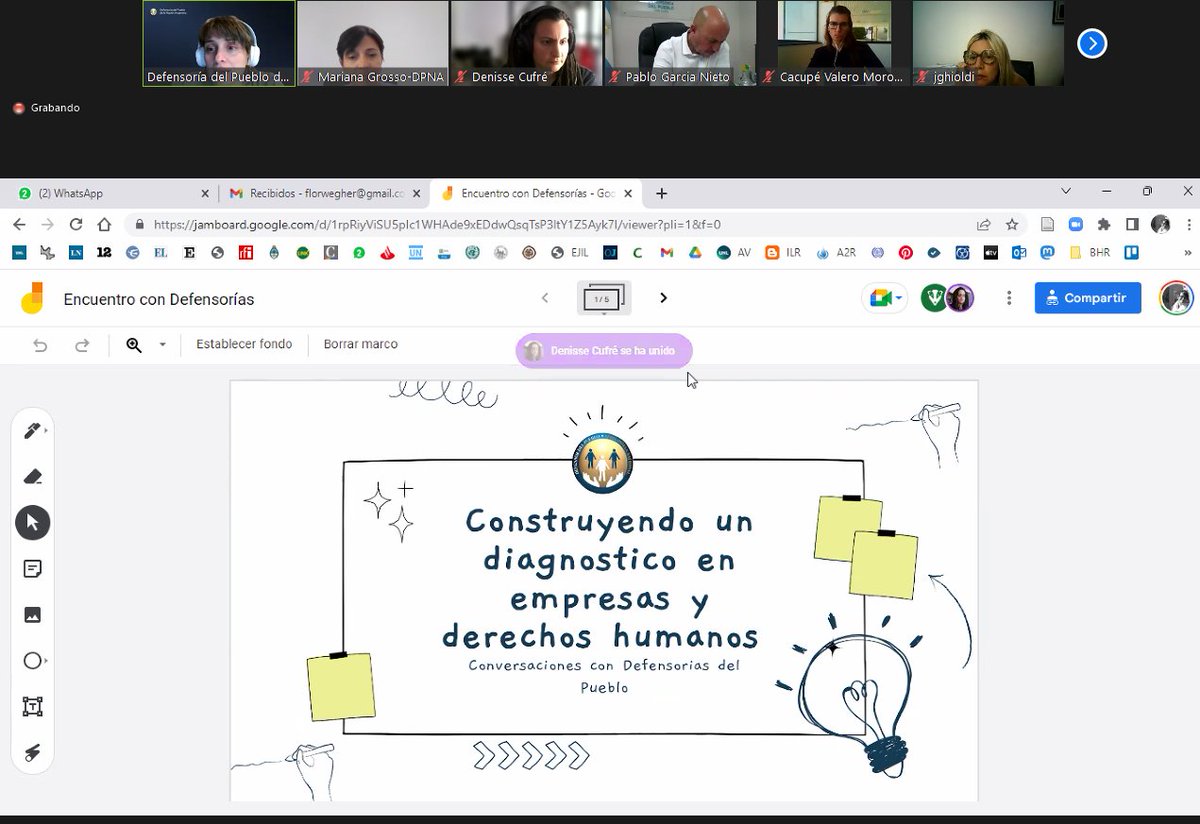Viewport: 1200px width, 824px height.
Task: Go to the previous frame
Action: click(x=545, y=298)
